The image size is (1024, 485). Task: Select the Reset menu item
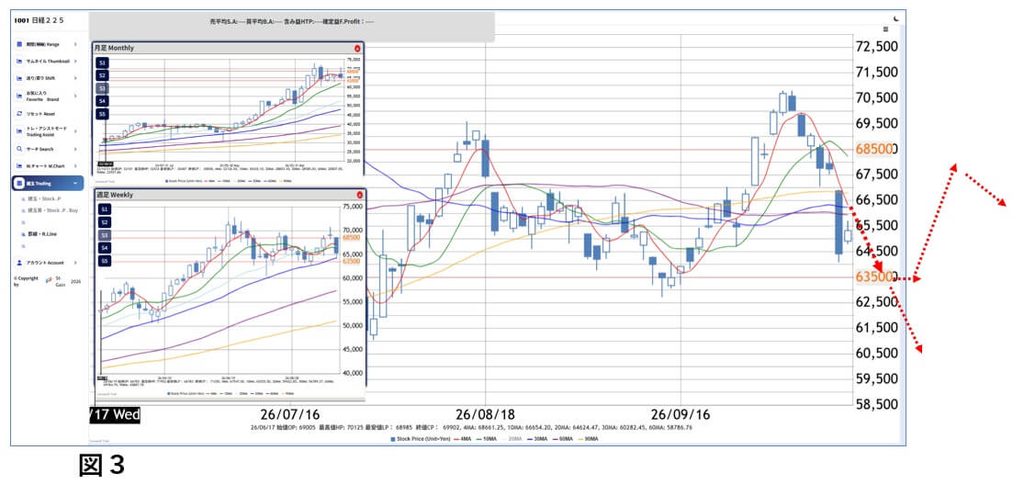47,114
